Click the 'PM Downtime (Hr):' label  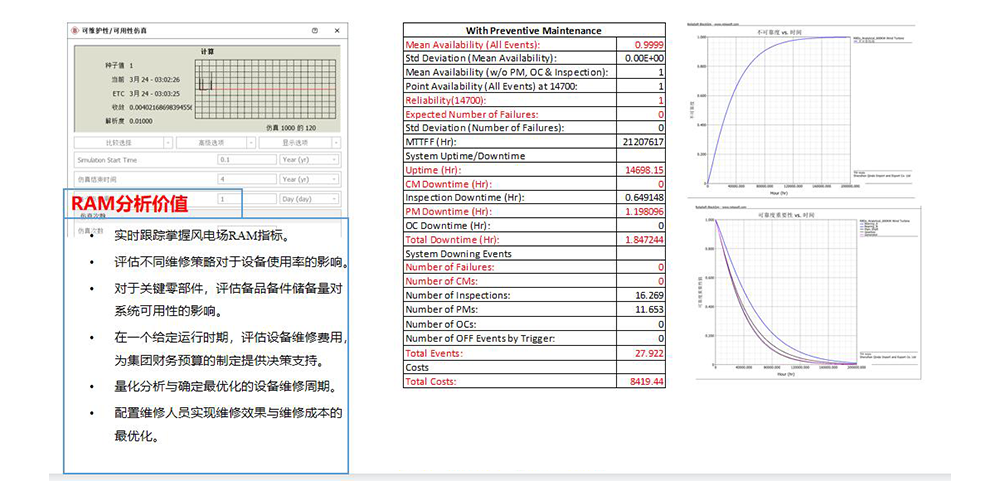(x=446, y=212)
